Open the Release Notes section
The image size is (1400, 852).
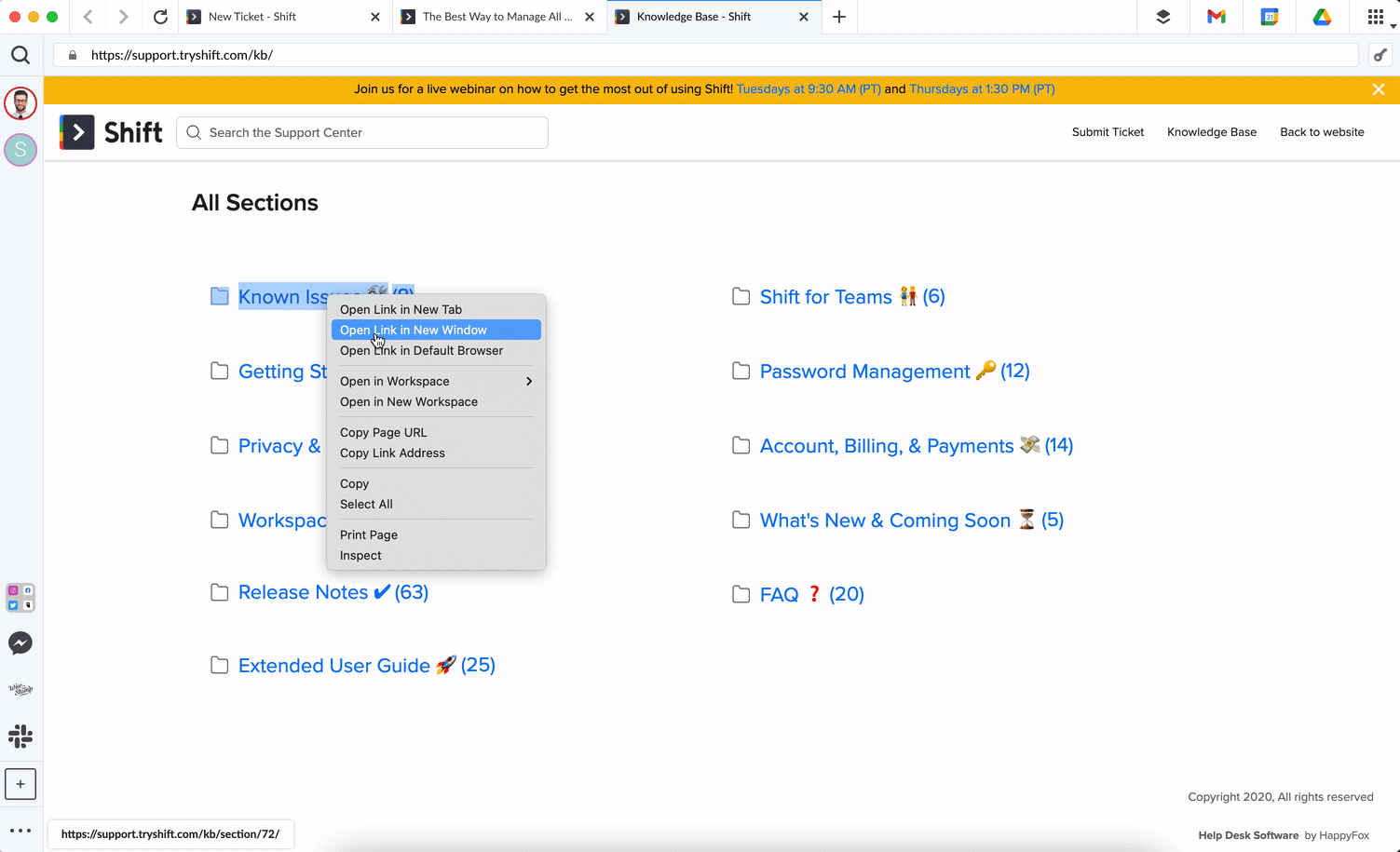pyautogui.click(x=333, y=592)
